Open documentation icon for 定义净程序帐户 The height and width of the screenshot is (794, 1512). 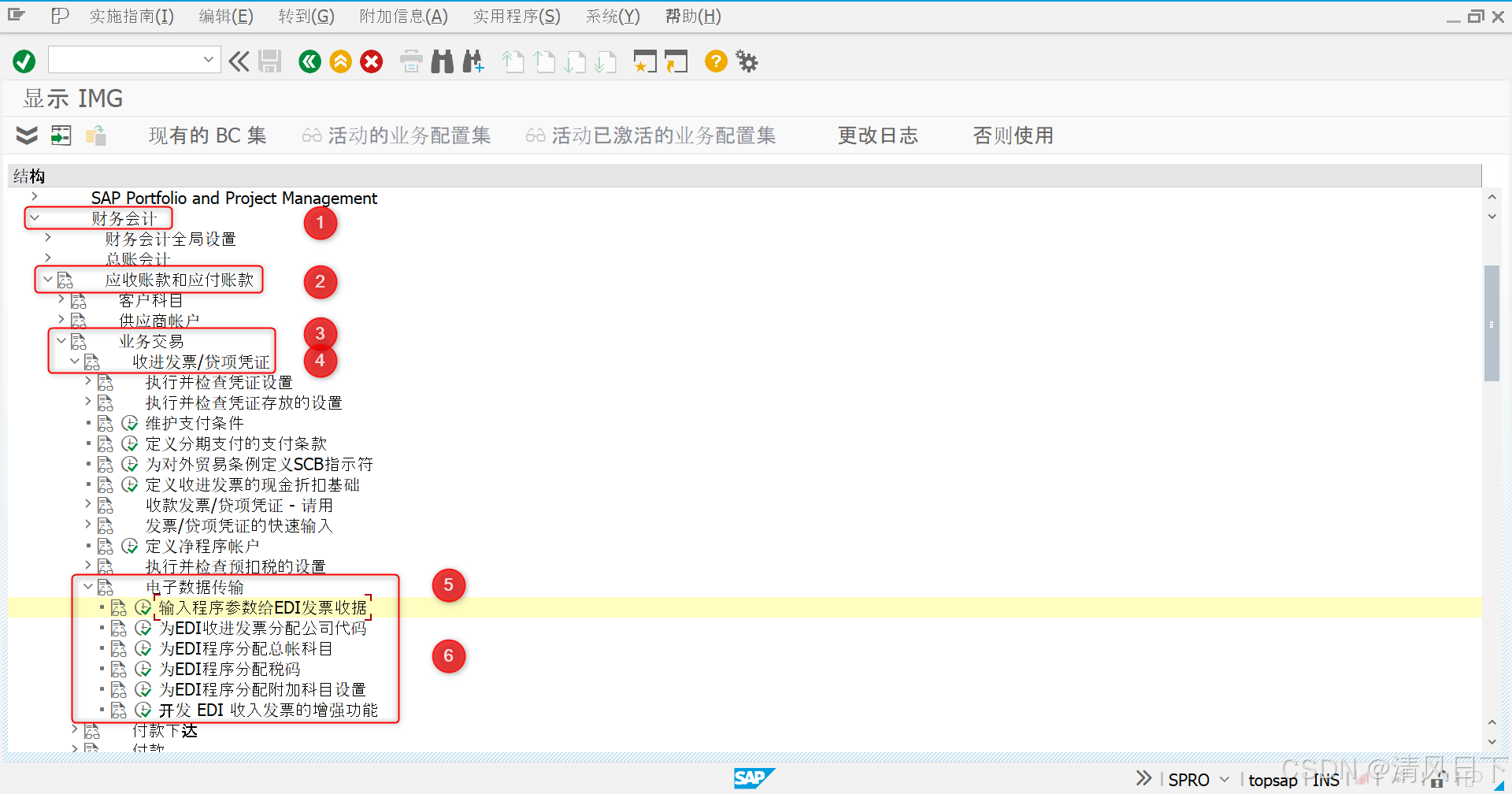coord(105,547)
